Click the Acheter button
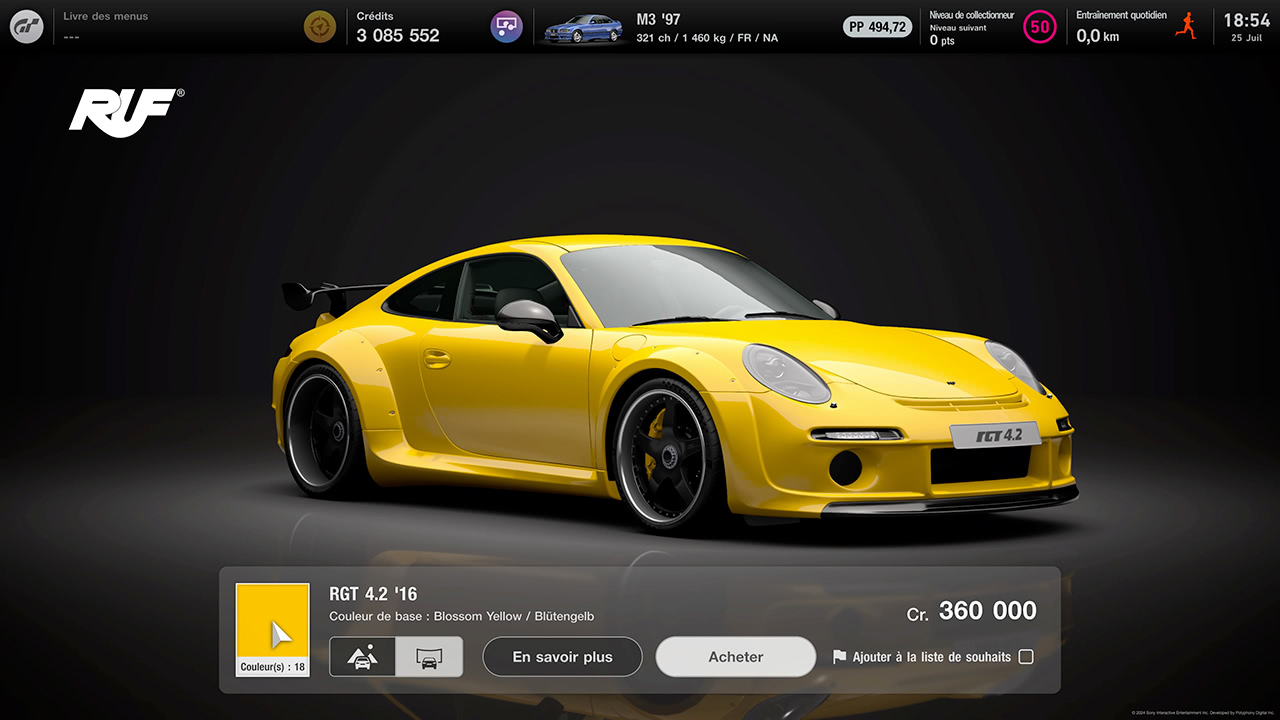This screenshot has height=720, width=1280. click(736, 657)
